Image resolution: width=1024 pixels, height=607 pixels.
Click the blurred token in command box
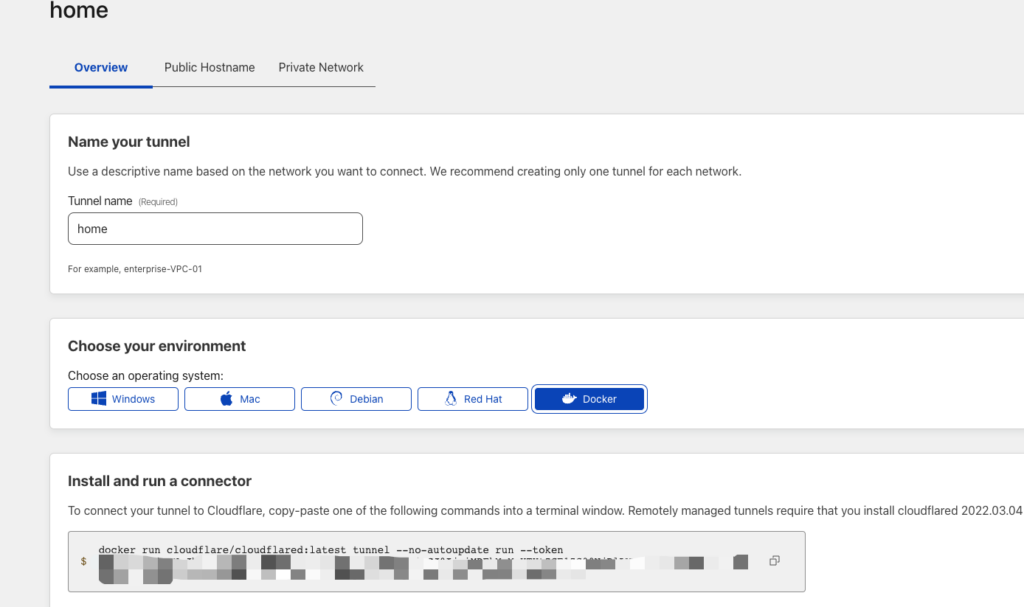click(x=400, y=568)
